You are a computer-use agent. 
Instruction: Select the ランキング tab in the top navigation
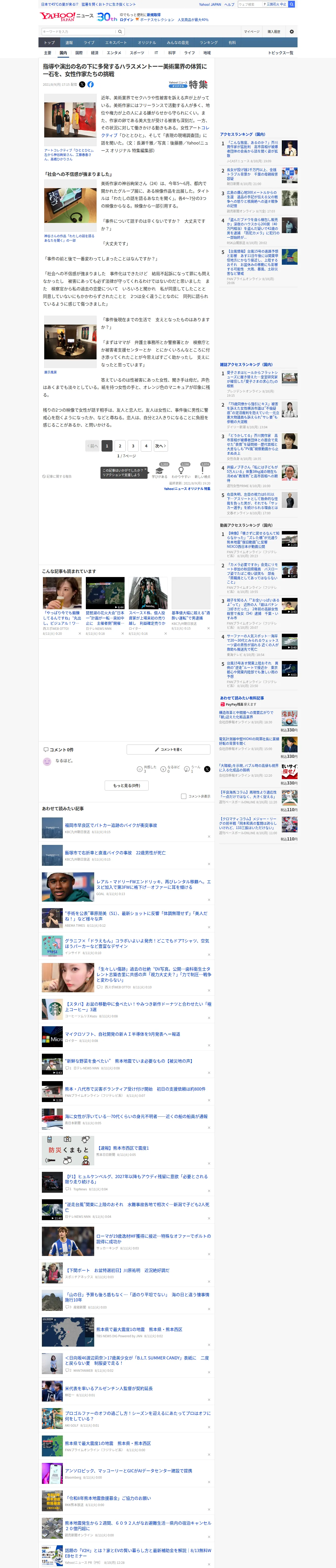tap(209, 43)
